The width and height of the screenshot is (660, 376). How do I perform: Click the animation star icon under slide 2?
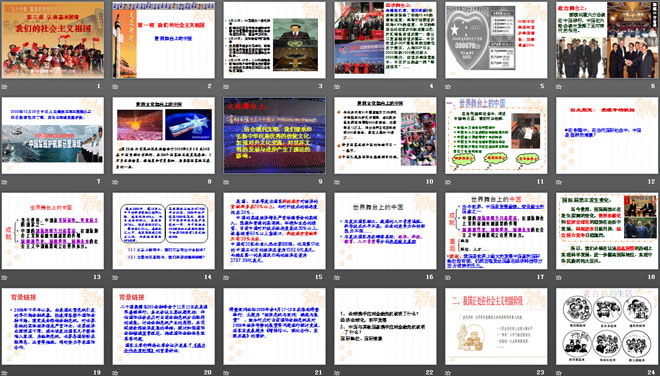(x=115, y=87)
